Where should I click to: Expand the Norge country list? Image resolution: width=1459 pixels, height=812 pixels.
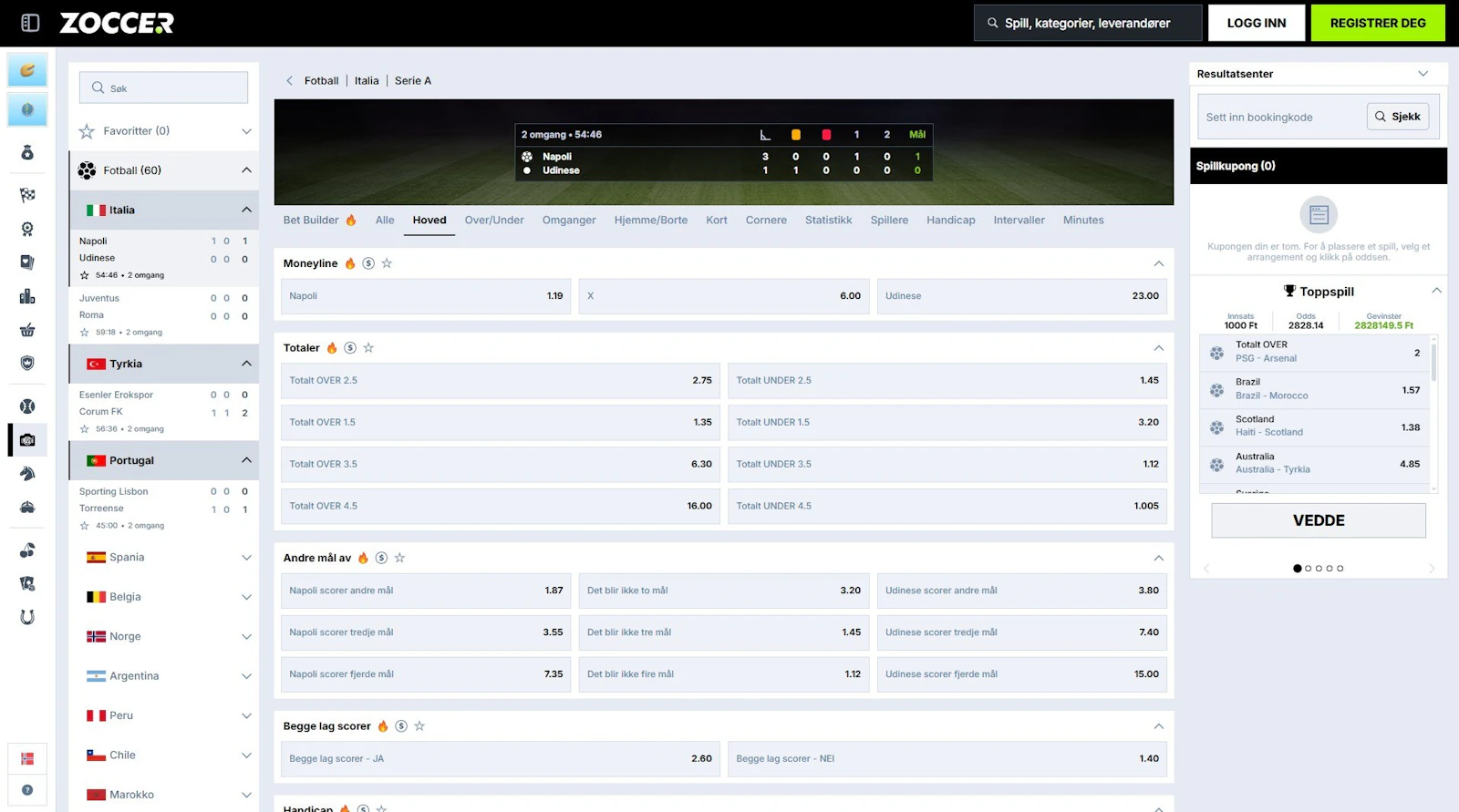164,637
